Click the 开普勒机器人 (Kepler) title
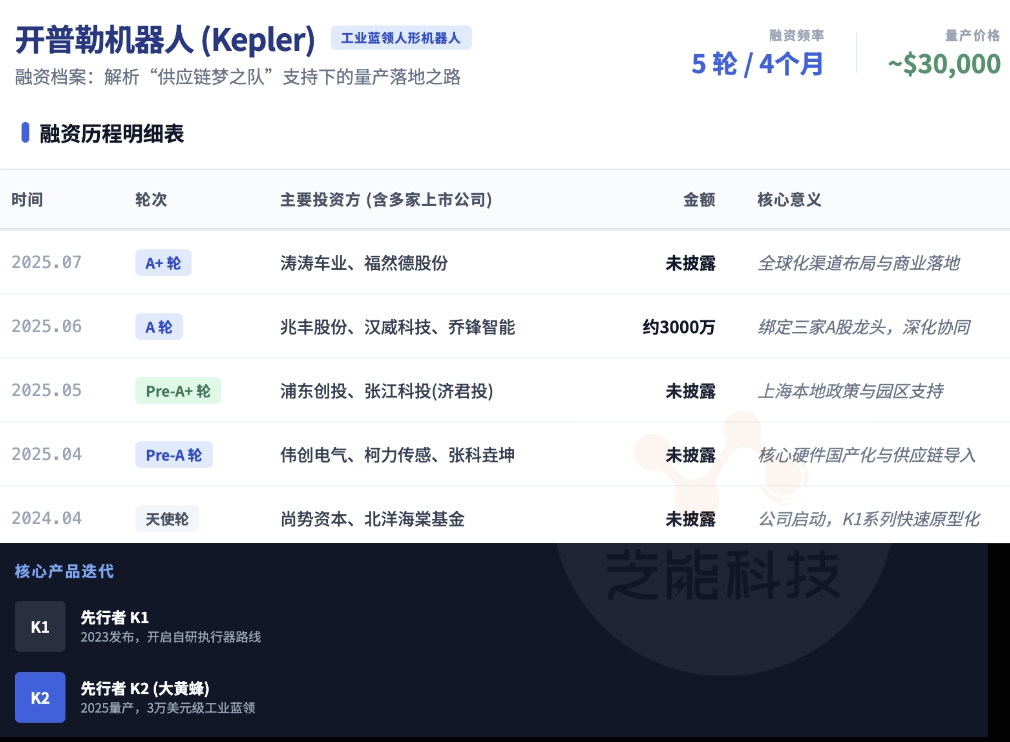The image size is (1010, 742). point(165,40)
